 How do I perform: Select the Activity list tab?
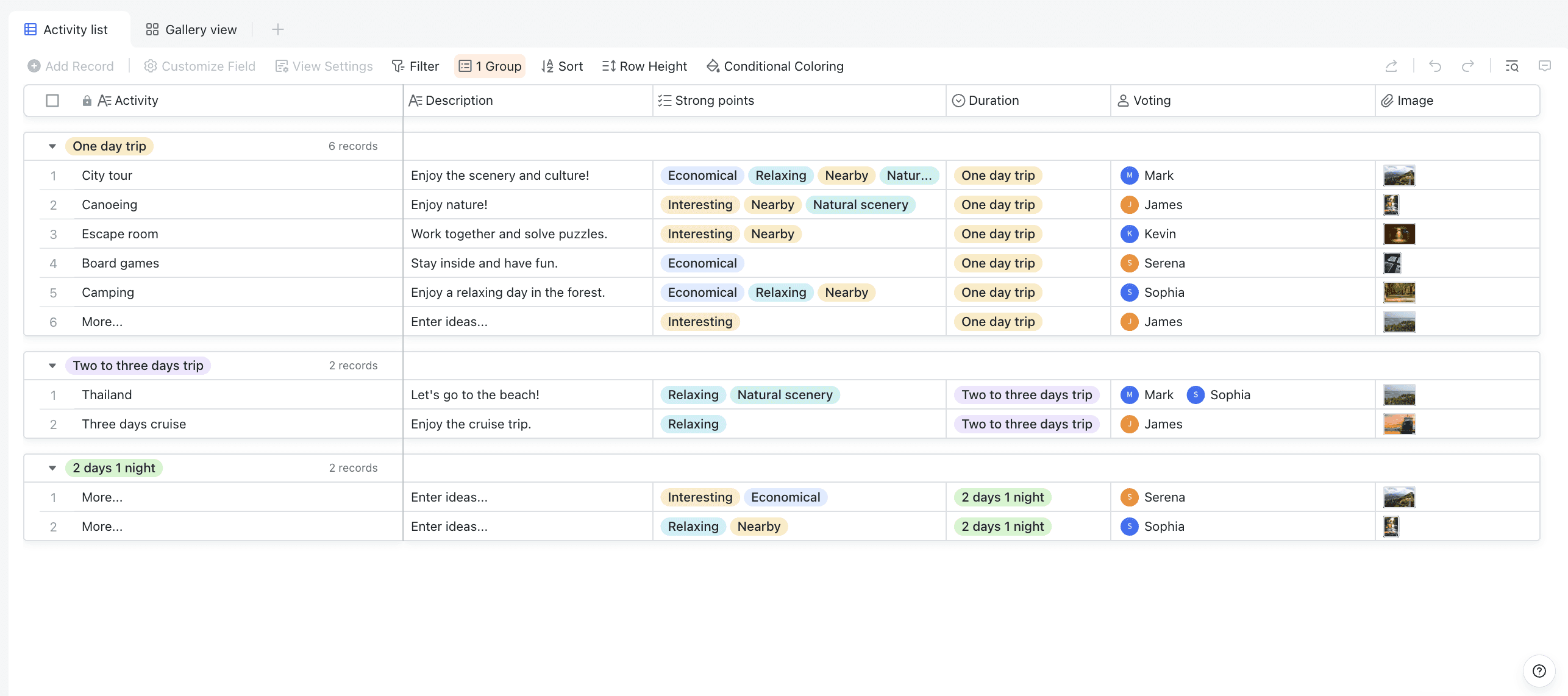pos(66,29)
